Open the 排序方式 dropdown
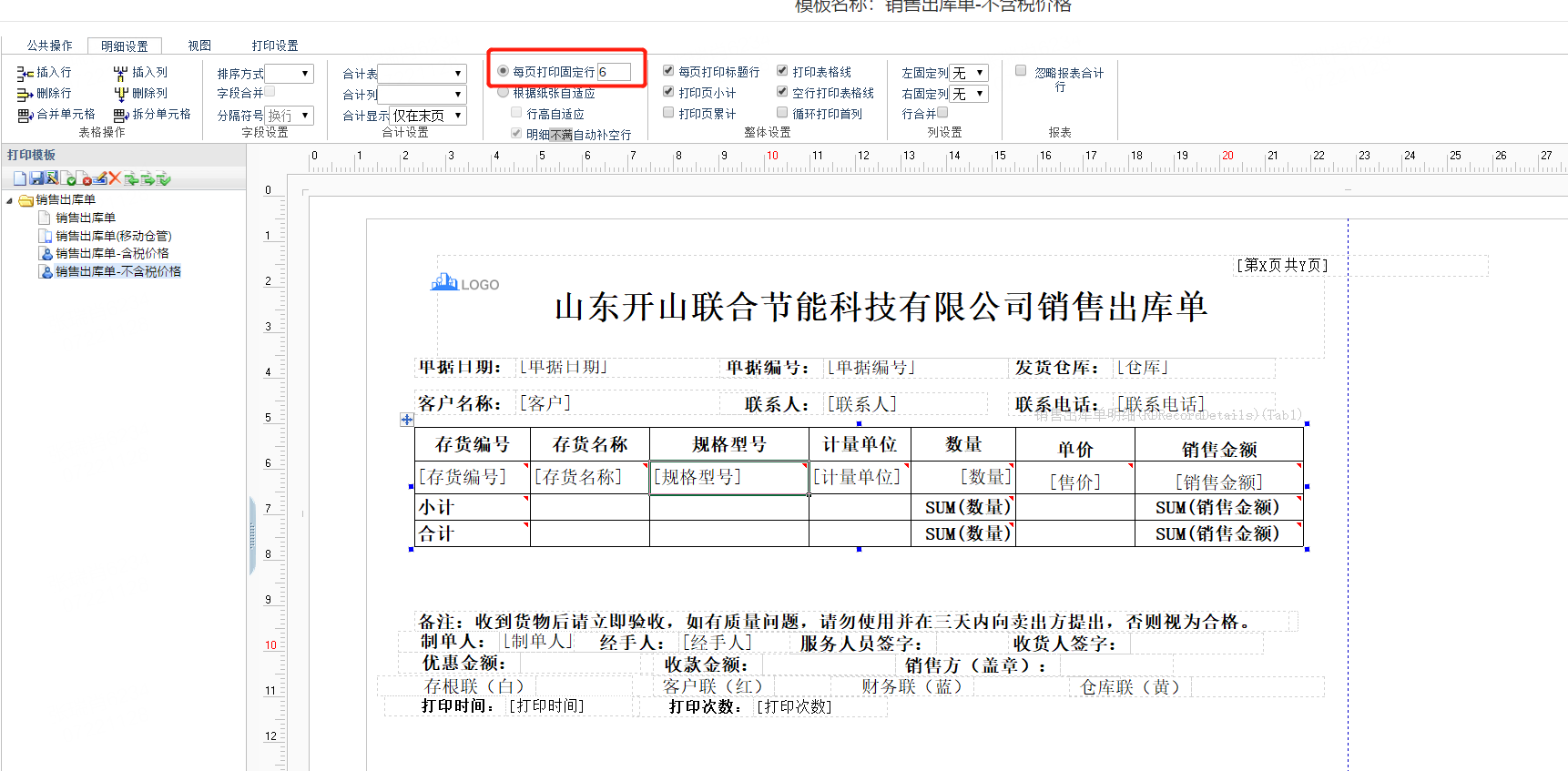This screenshot has width=1568, height=771. tap(289, 74)
